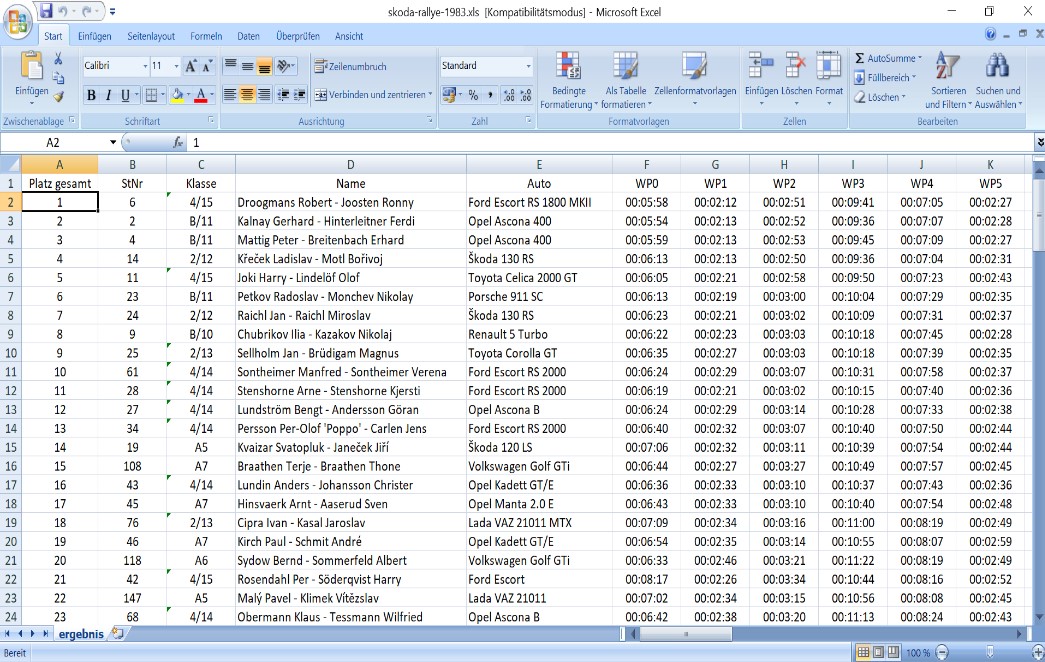Apply the red font color
This screenshot has width=1045, height=662.
click(x=201, y=95)
